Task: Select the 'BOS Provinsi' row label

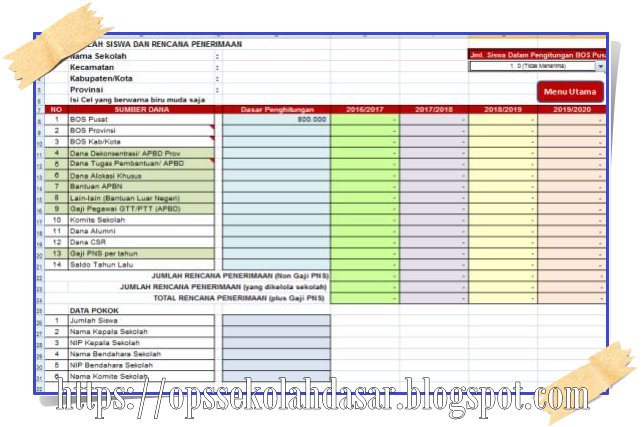Action: [142, 131]
